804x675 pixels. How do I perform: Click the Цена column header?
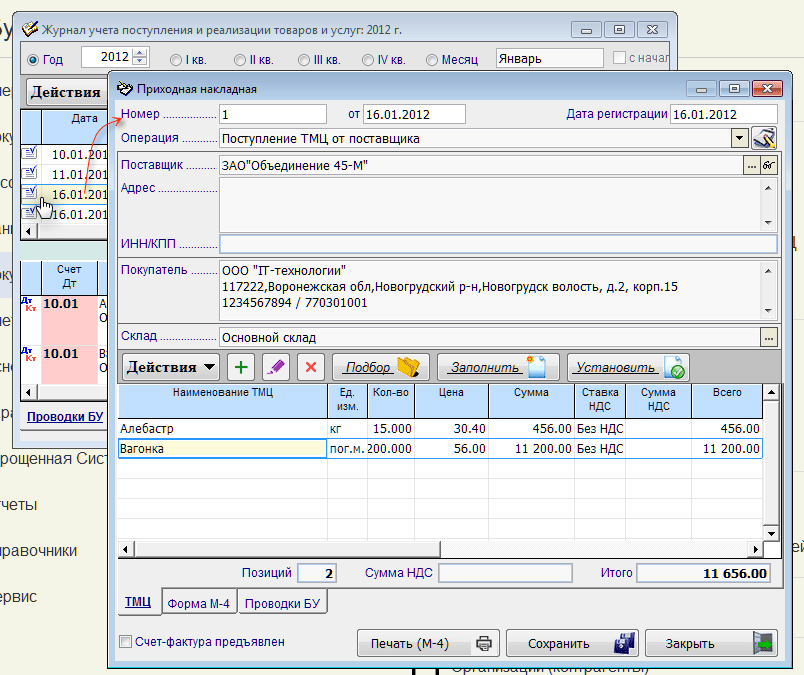pyautogui.click(x=451, y=401)
